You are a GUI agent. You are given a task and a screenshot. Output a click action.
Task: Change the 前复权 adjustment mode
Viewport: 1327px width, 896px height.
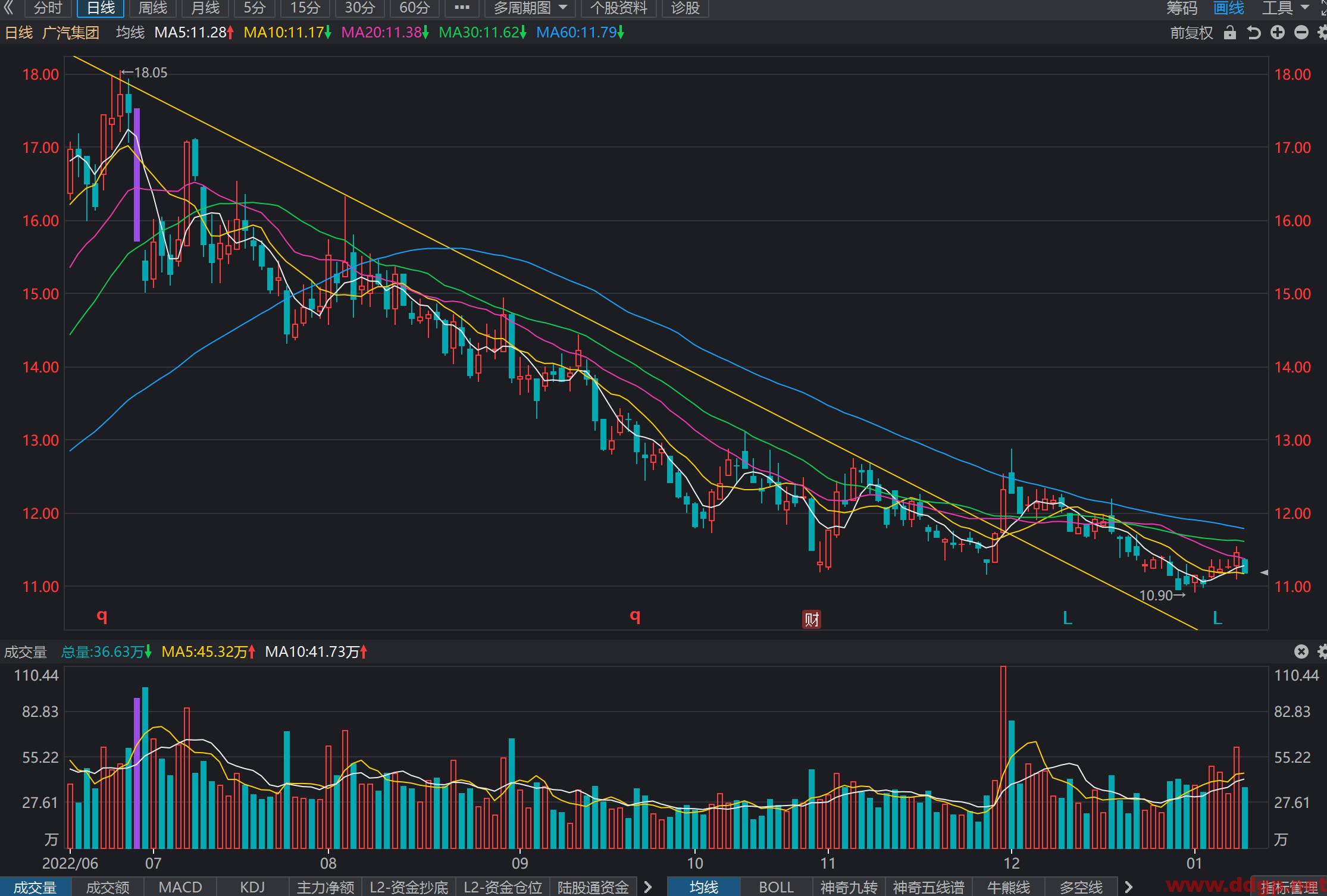coord(1191,33)
